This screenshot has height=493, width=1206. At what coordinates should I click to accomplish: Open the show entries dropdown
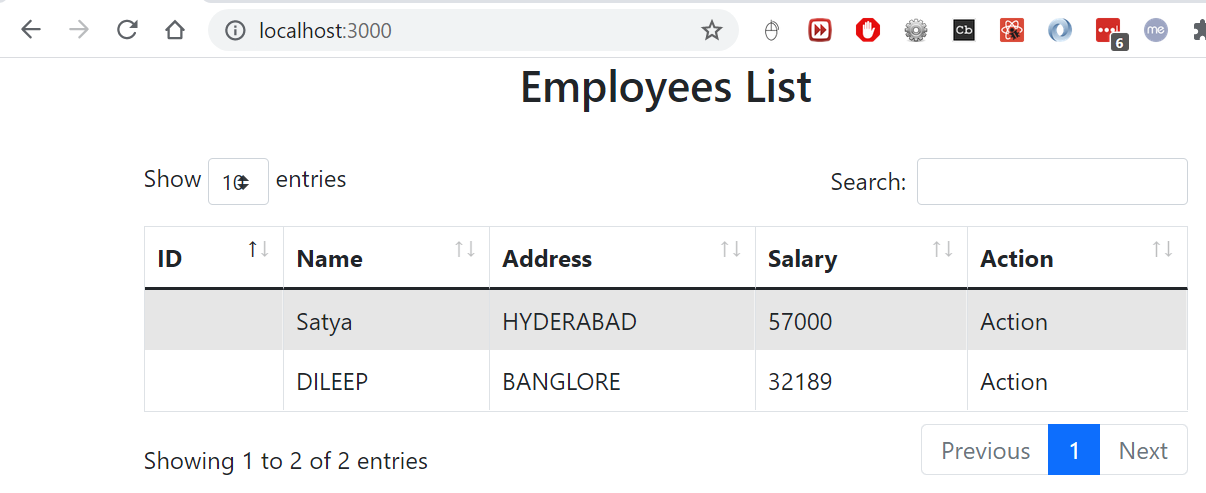tap(238, 182)
